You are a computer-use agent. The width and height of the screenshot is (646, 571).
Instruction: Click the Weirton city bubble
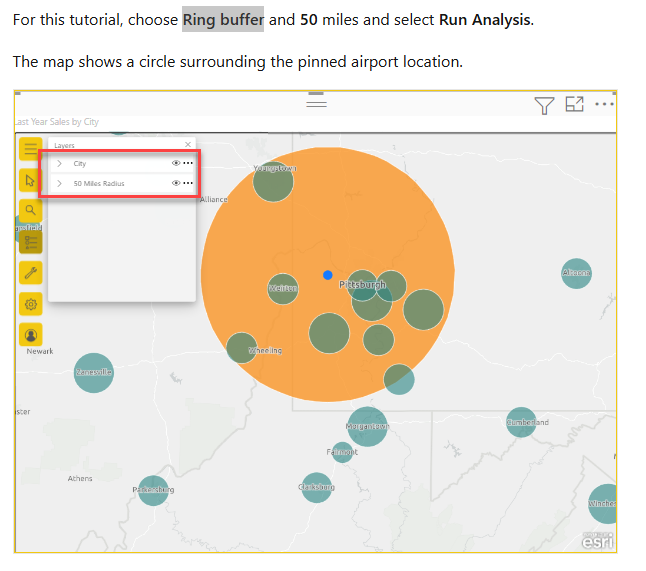283,289
